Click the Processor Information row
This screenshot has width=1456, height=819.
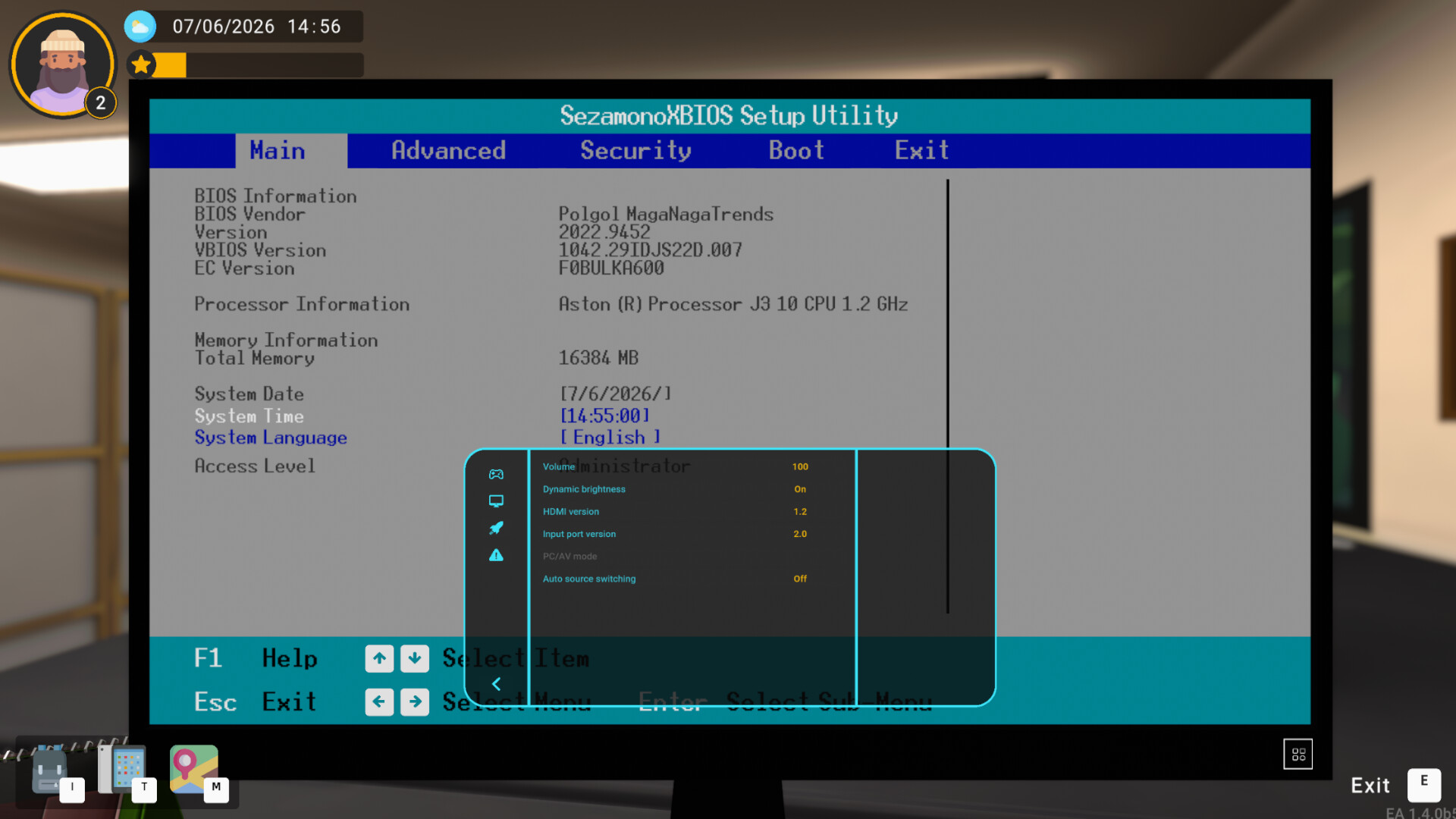[x=551, y=304]
